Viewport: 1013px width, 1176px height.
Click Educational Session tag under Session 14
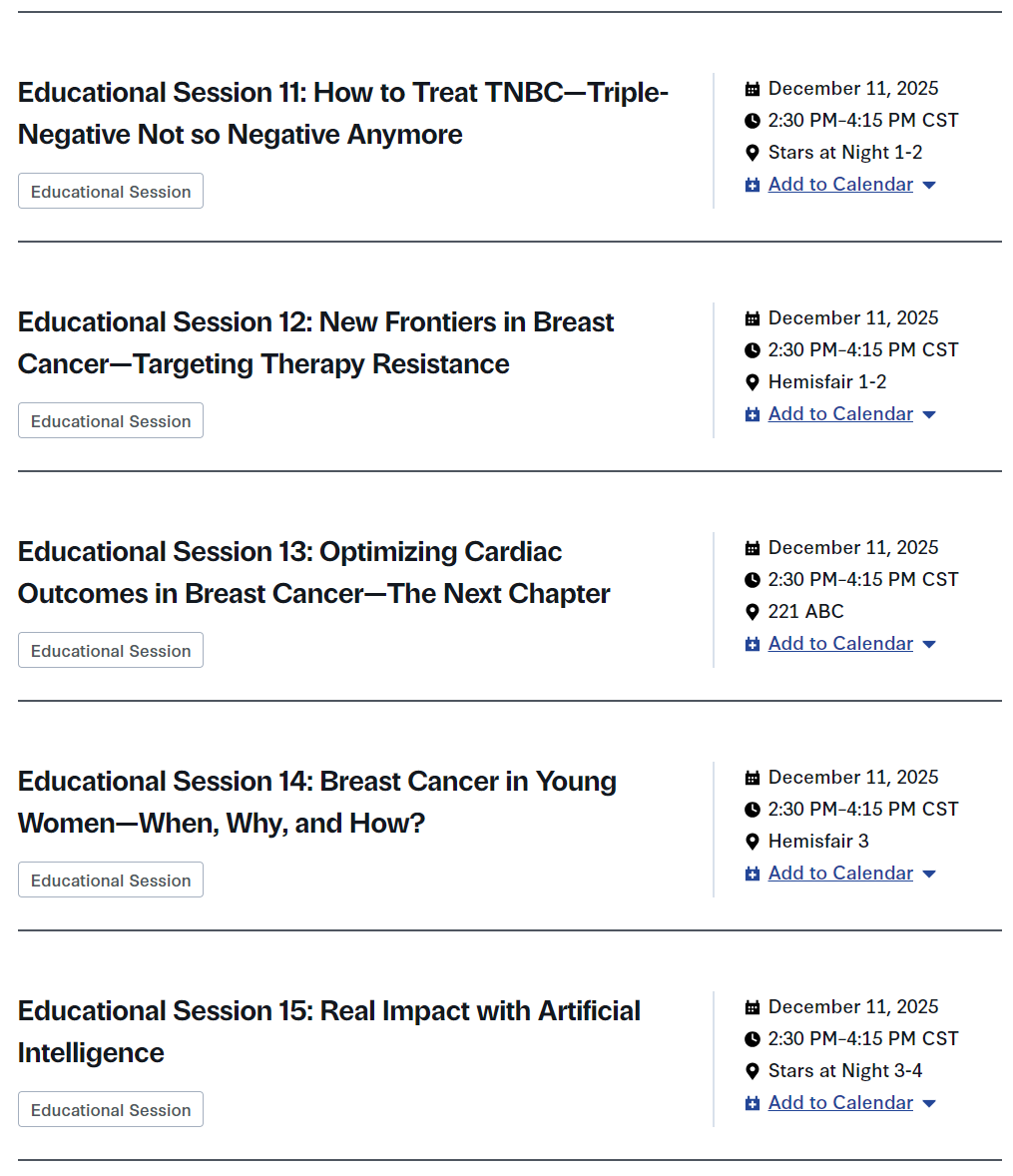(x=111, y=881)
